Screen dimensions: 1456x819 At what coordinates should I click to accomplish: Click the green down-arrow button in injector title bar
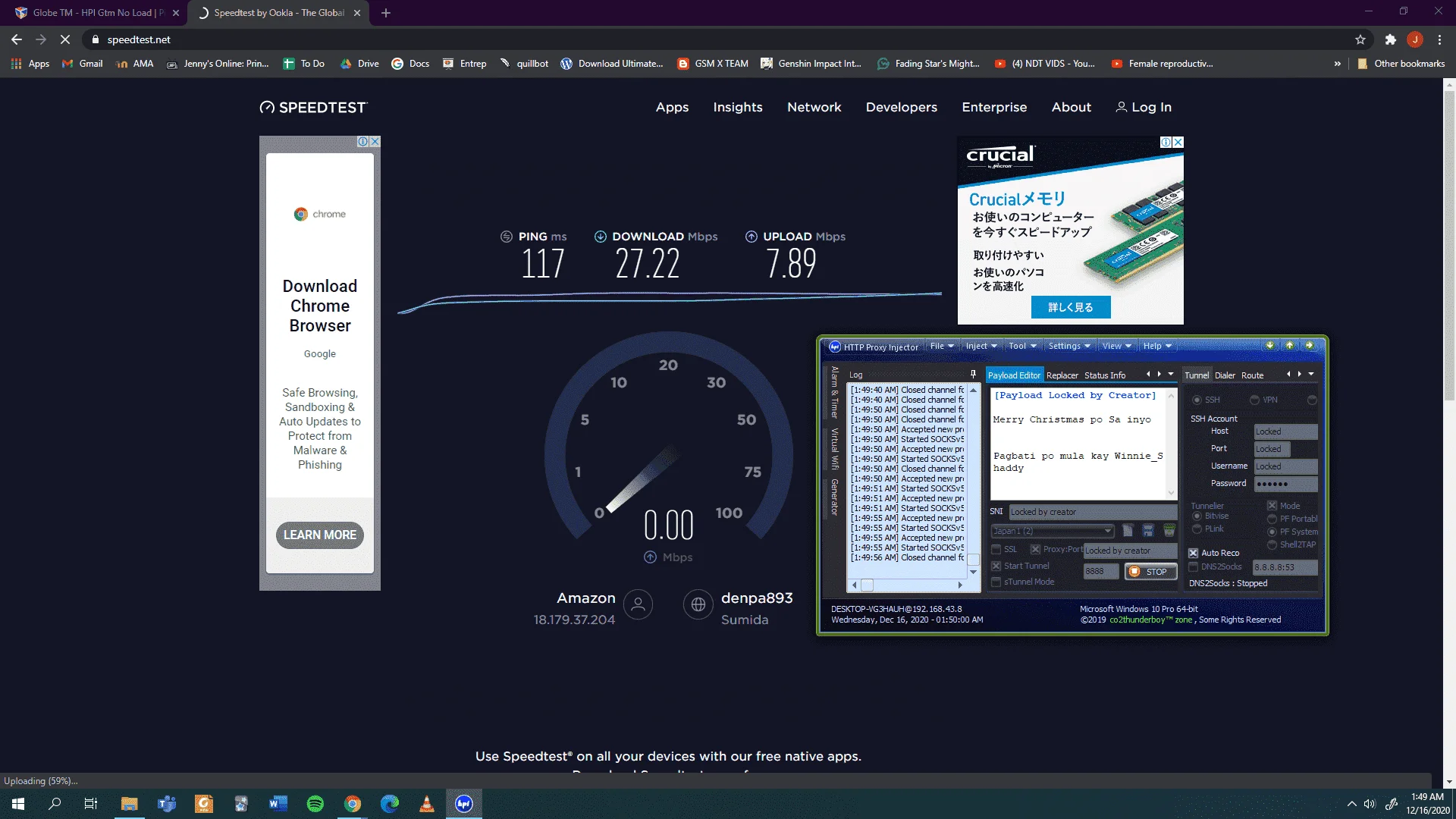tap(1269, 346)
